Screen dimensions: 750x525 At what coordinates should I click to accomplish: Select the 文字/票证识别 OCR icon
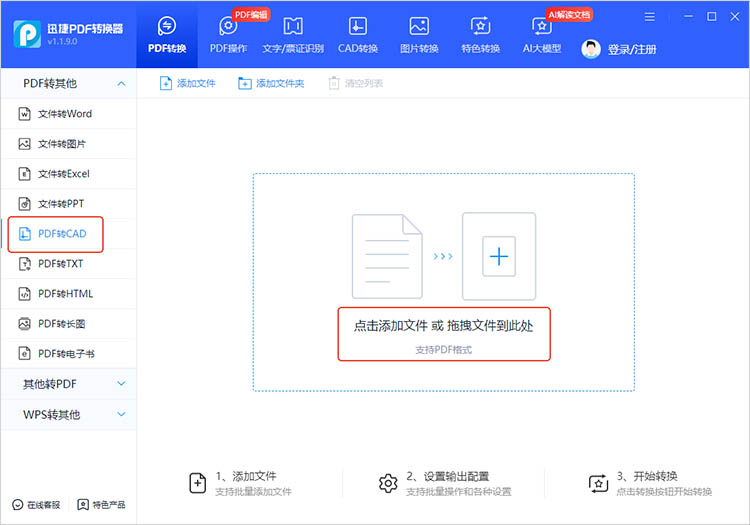(293, 27)
